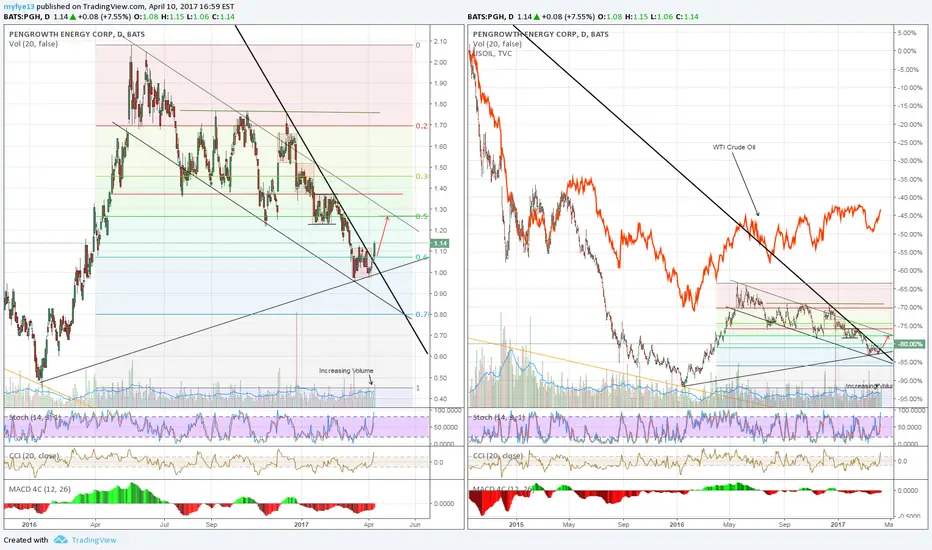This screenshot has width=932, height=550.
Task: Select Fibonacci 0.3 level label
Action: coord(421,177)
